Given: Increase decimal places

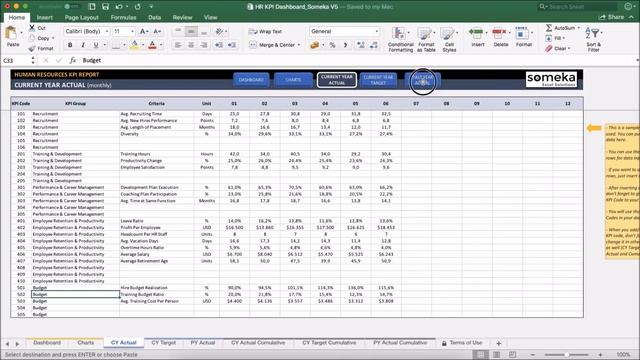Looking at the screenshot, I should pos(360,45).
